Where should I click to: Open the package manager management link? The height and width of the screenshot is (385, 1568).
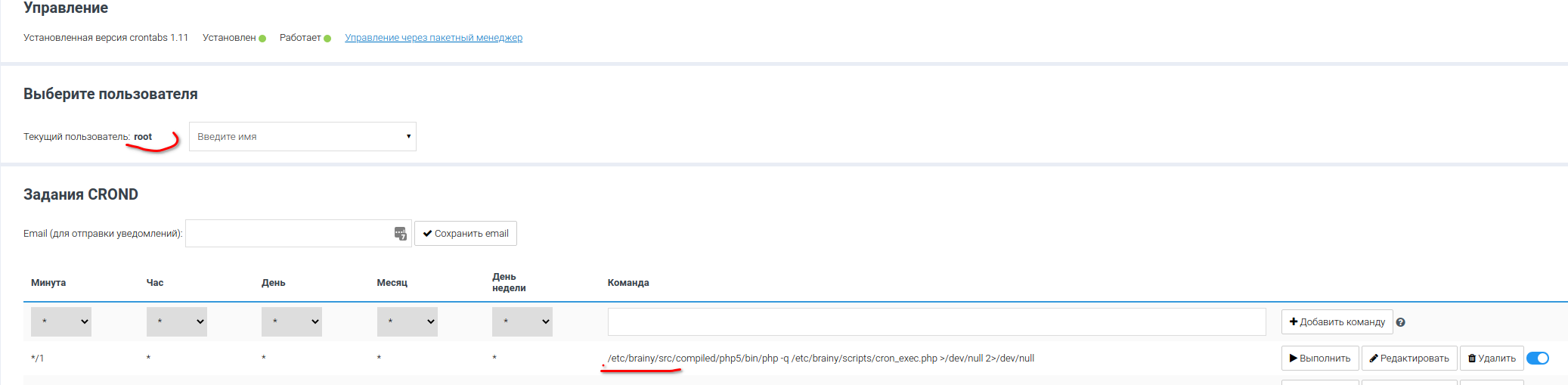[x=433, y=38]
